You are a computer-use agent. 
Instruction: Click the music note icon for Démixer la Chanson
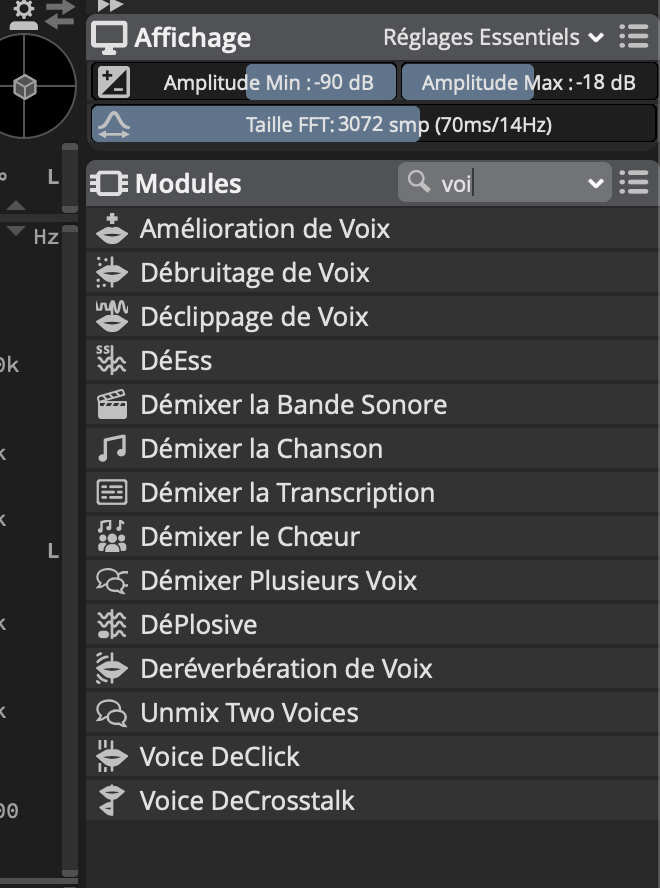tap(112, 449)
